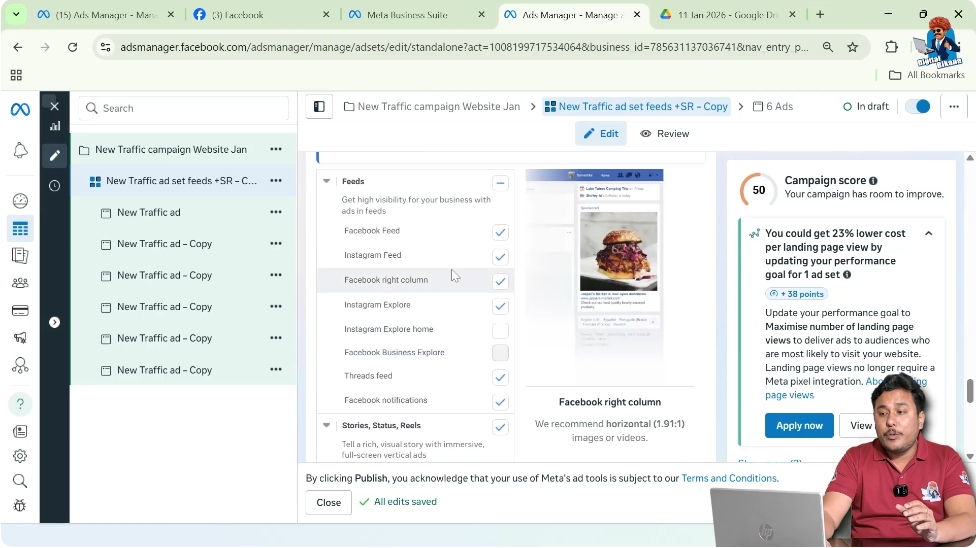Uncheck Instagram Explore placement

click(x=500, y=306)
